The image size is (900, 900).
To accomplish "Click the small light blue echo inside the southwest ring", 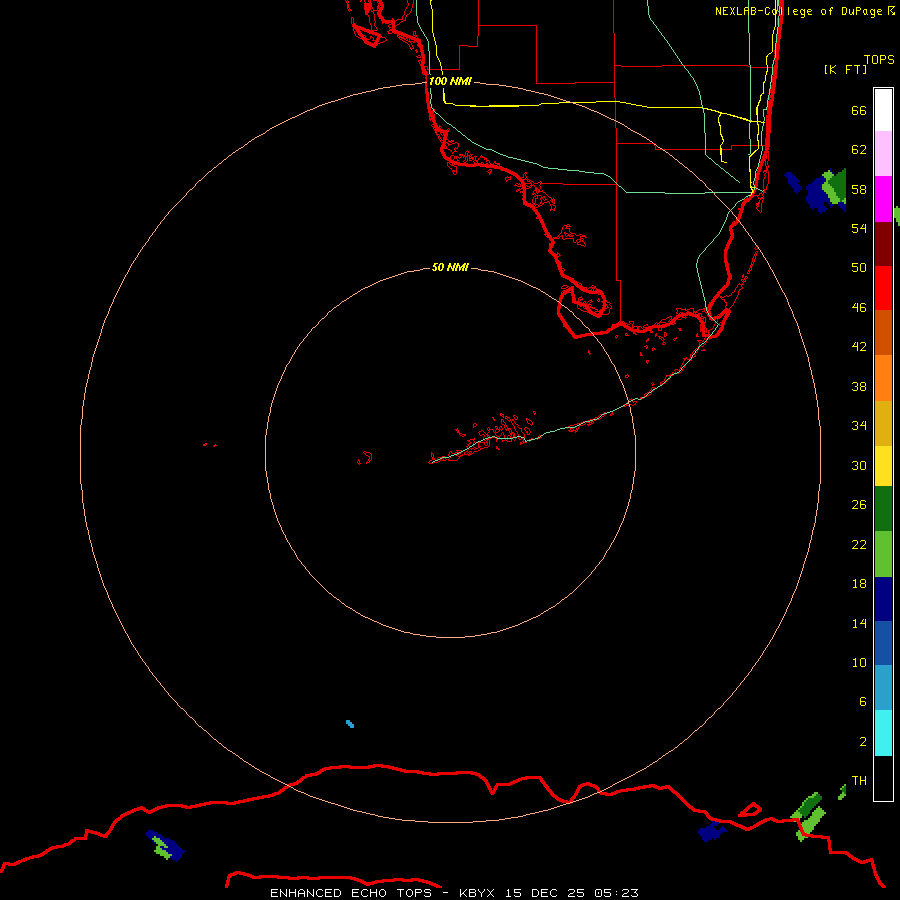I will (350, 724).
